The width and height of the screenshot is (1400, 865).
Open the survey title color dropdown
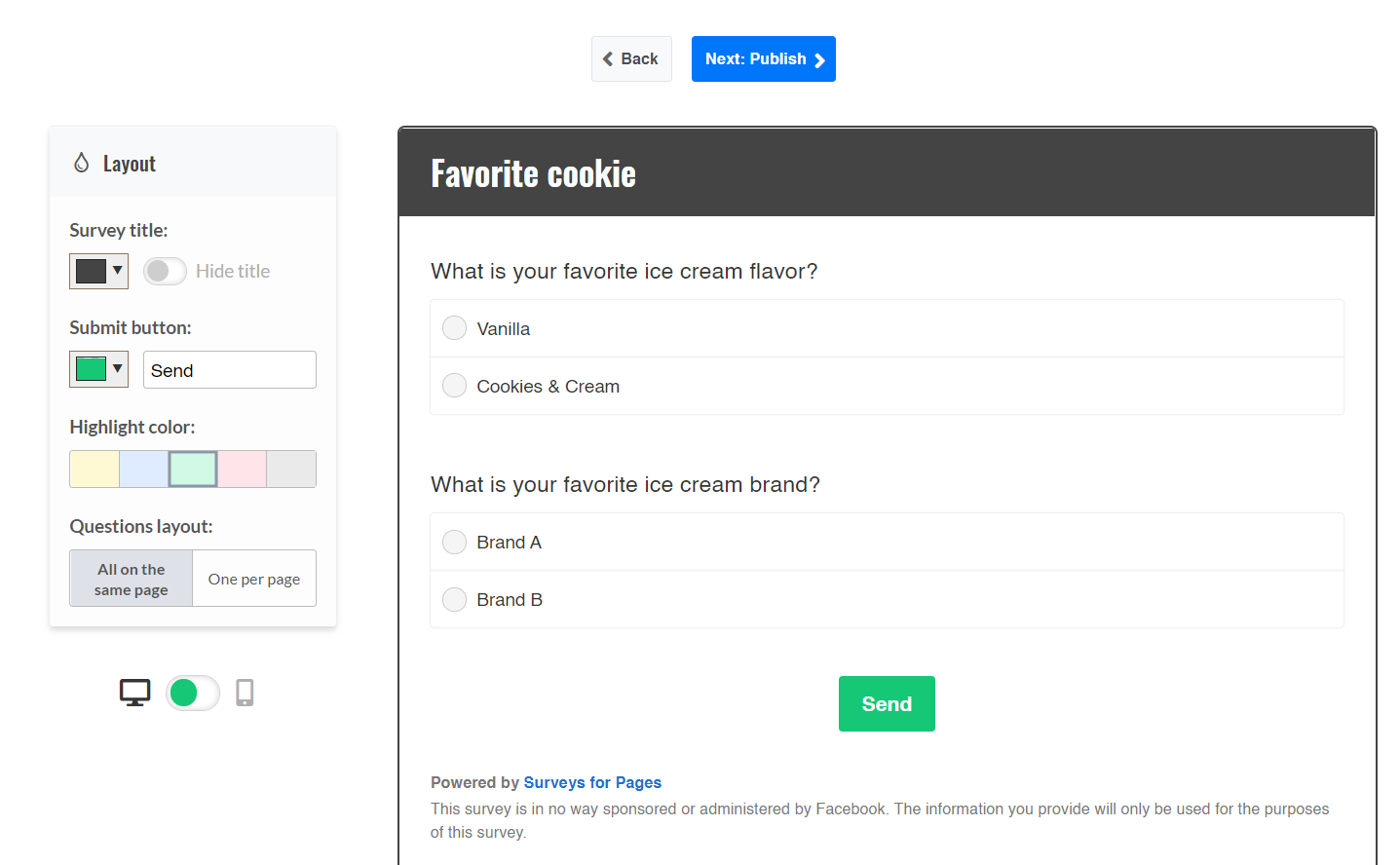click(x=98, y=271)
